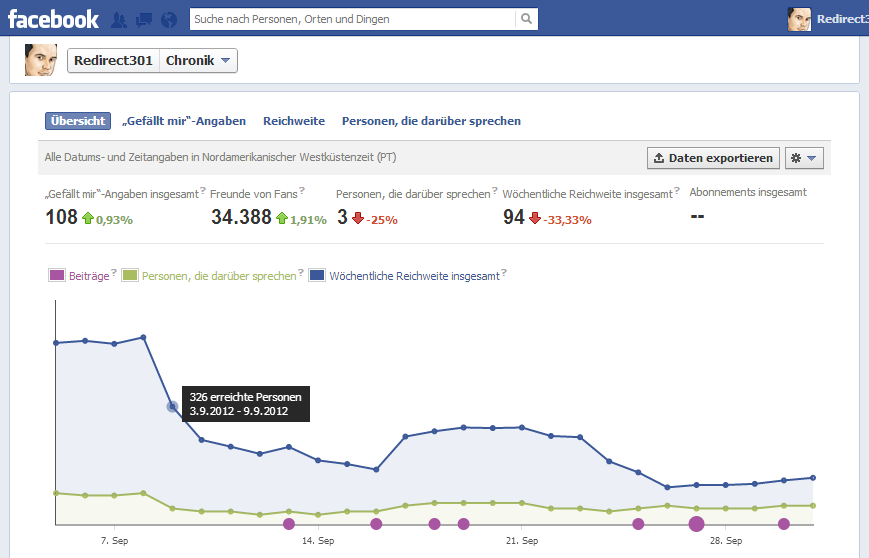869x558 pixels.
Task: Click the highlighted 326 erreichte Personen data point
Action: pyautogui.click(x=172, y=407)
